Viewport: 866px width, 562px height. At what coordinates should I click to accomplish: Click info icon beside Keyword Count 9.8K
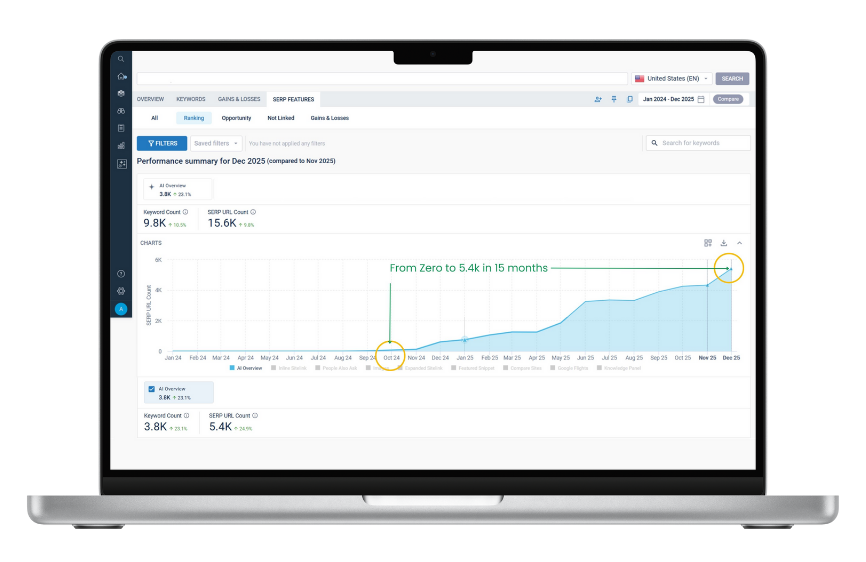(186, 212)
